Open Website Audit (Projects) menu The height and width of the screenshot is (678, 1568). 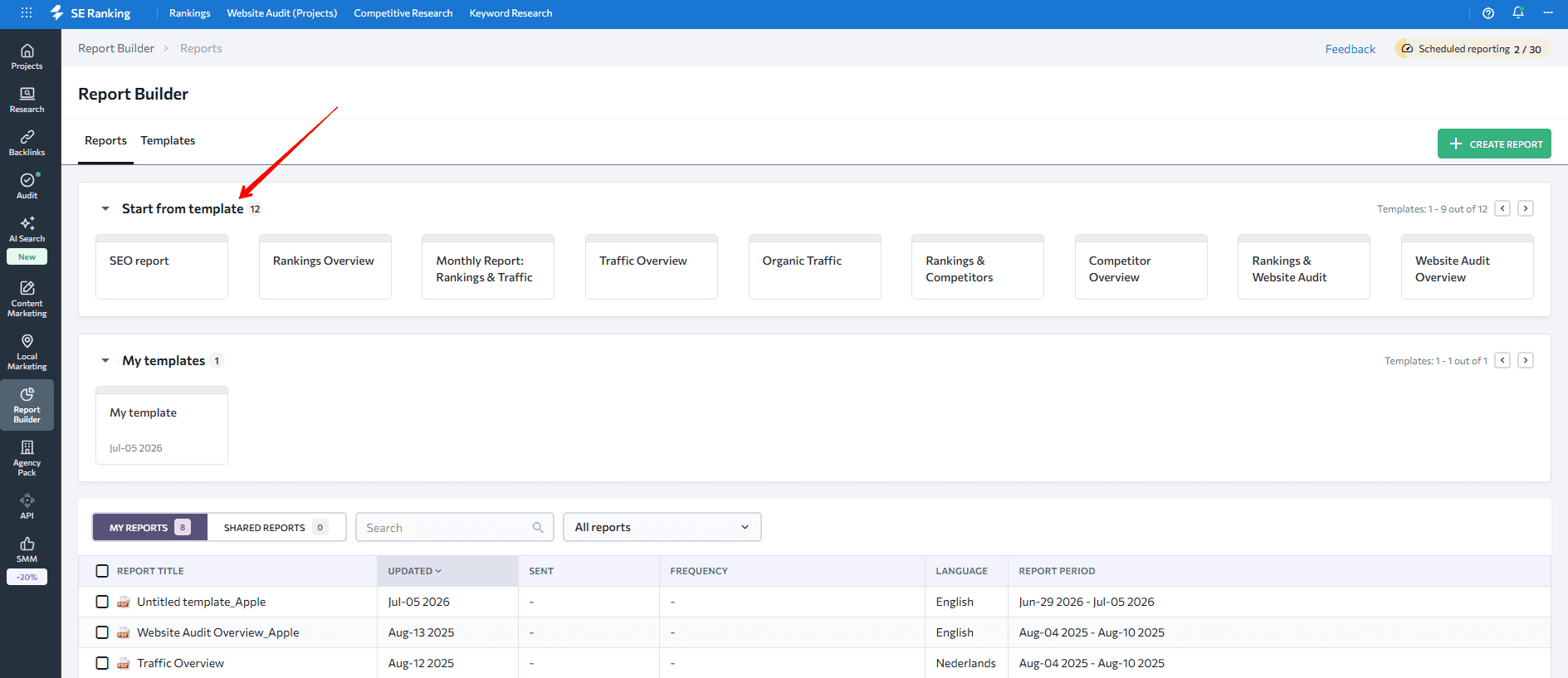(282, 13)
